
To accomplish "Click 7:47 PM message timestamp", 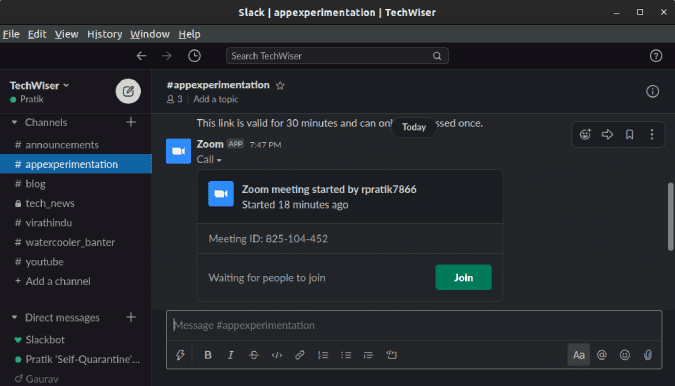I will [265, 145].
